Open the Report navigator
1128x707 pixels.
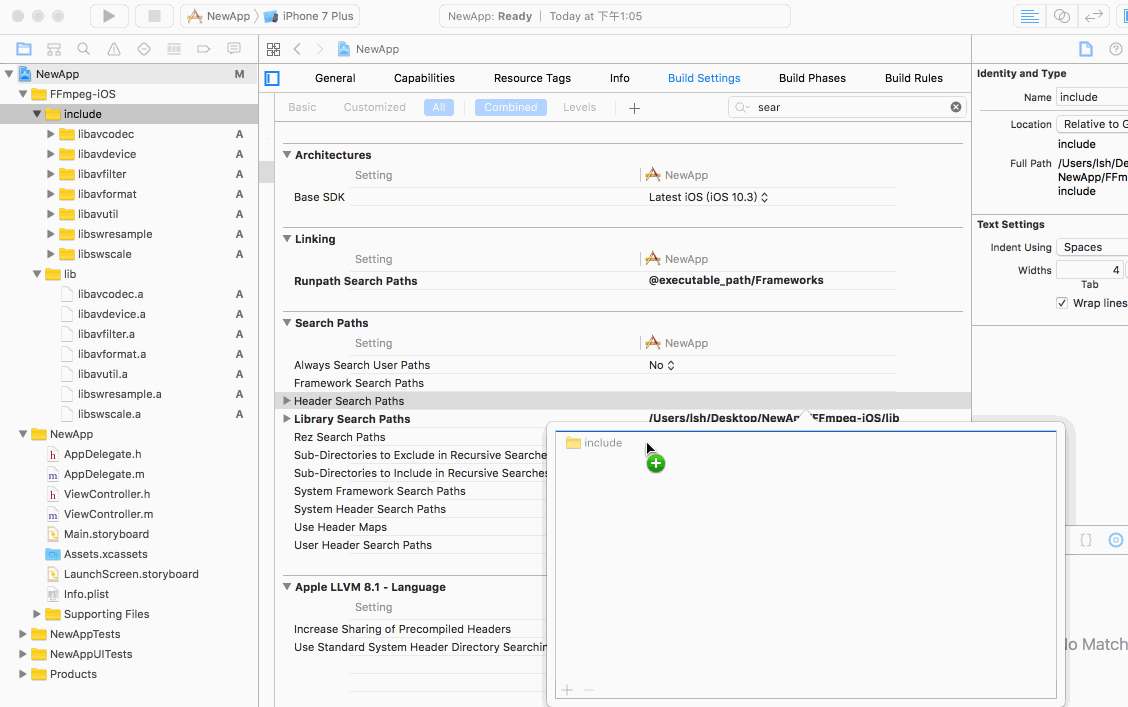click(x=234, y=49)
